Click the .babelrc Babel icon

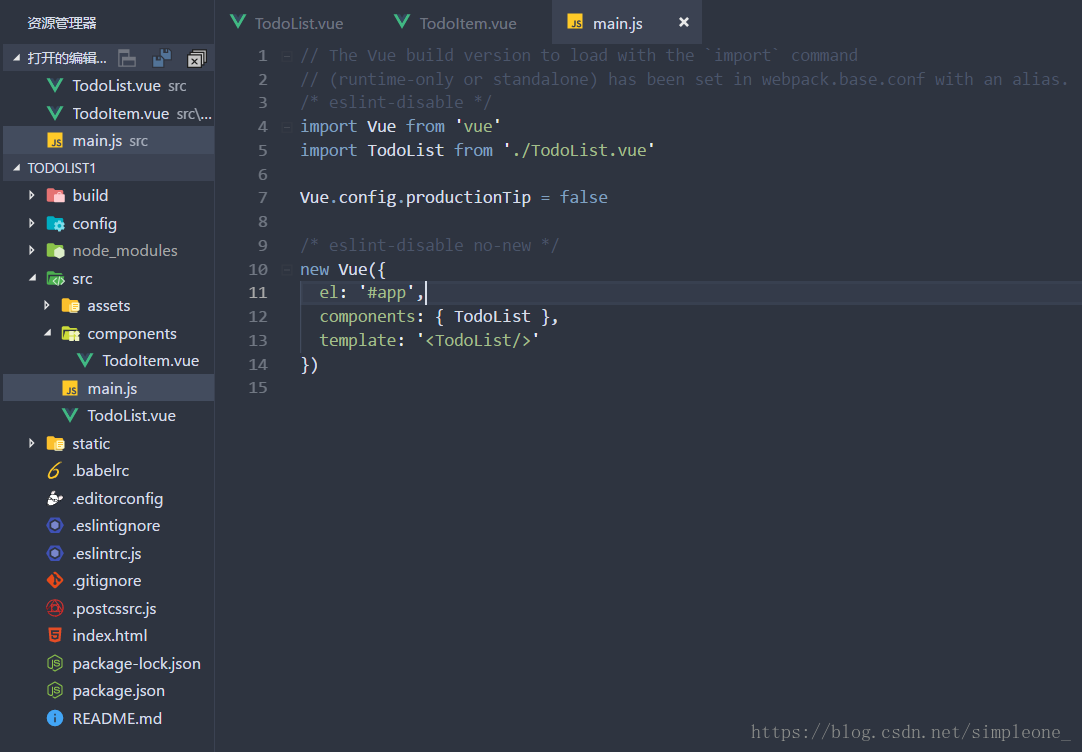(x=55, y=471)
